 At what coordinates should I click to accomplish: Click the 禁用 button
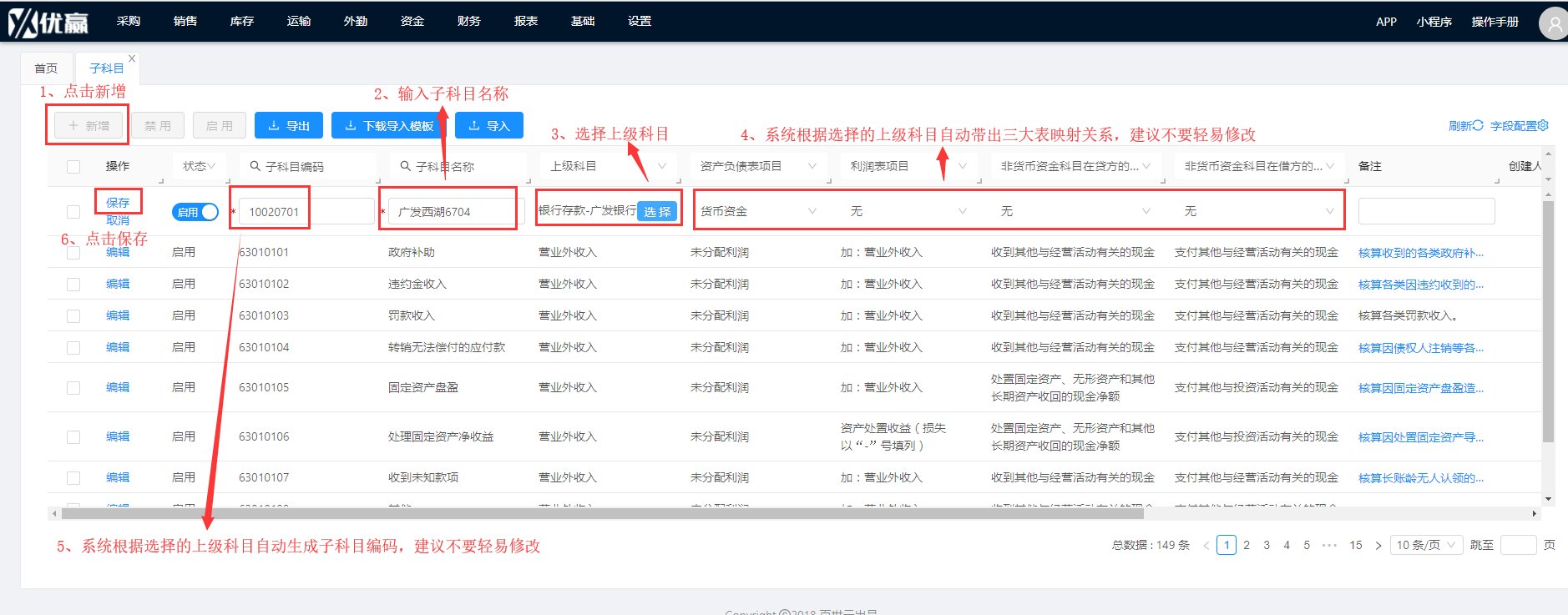pyautogui.click(x=158, y=126)
